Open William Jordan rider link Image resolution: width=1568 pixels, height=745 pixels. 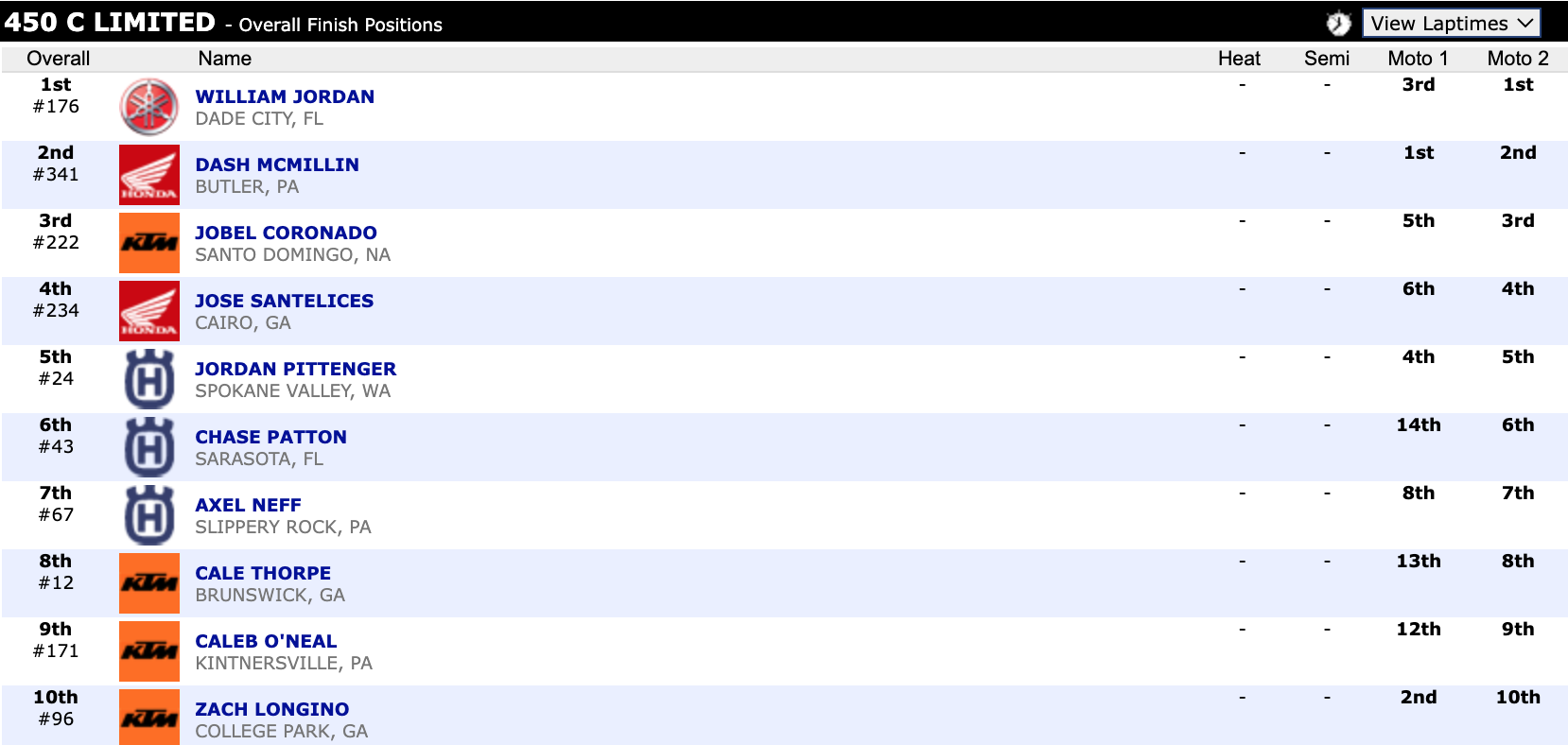285,96
